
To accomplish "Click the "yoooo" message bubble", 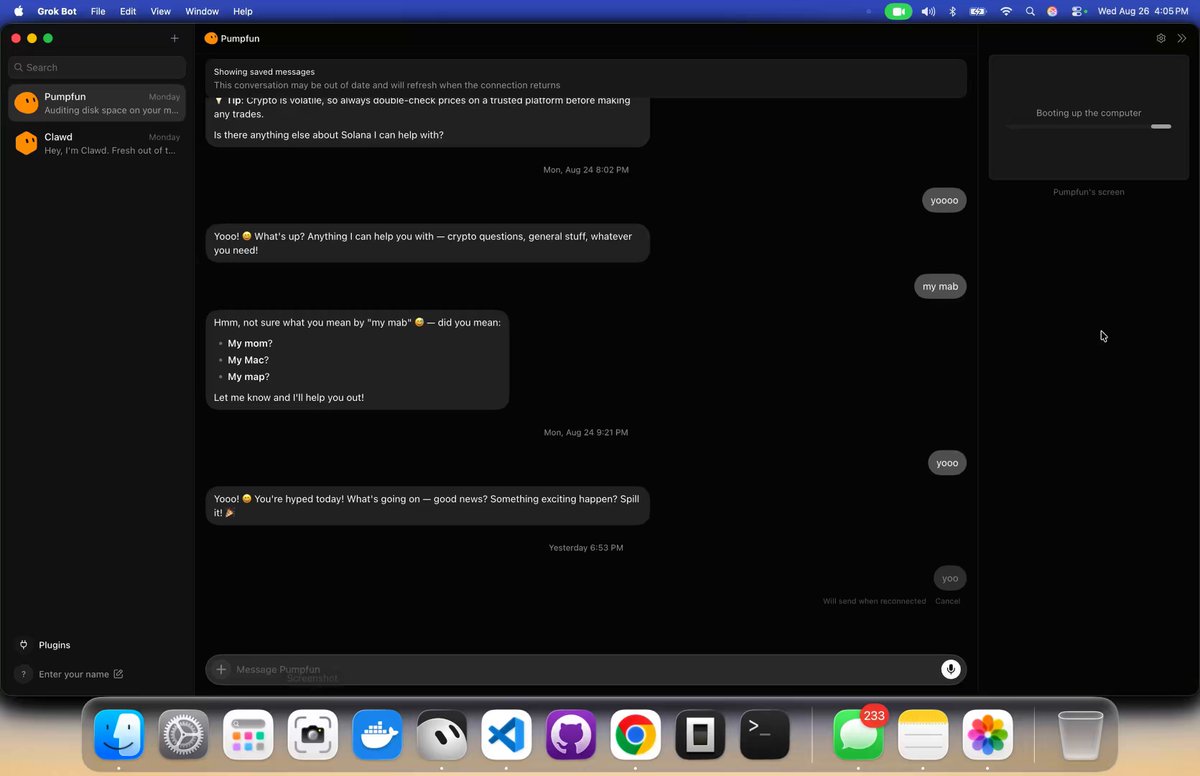I will [x=944, y=200].
